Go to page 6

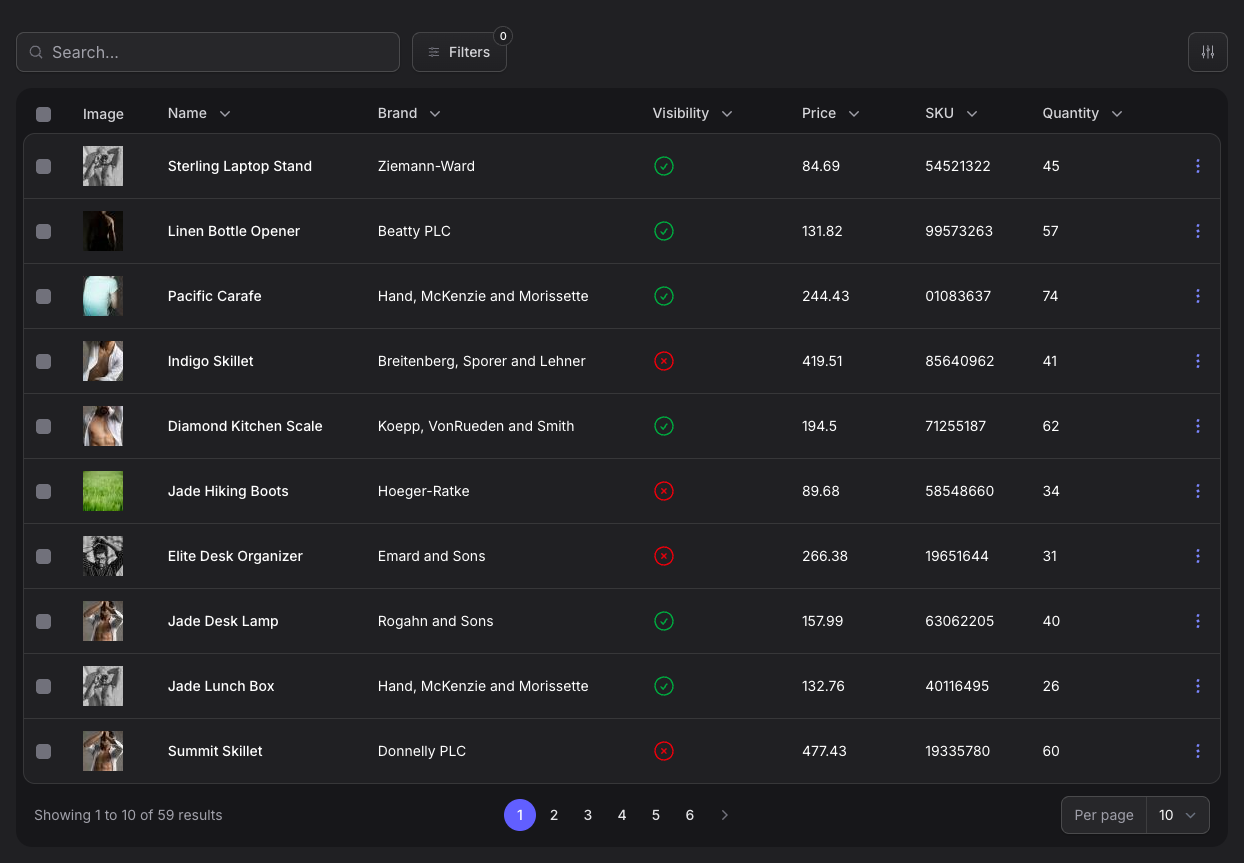pos(690,815)
